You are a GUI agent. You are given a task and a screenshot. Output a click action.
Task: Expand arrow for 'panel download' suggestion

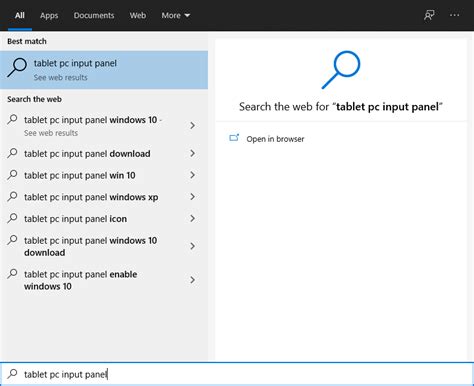click(192, 153)
